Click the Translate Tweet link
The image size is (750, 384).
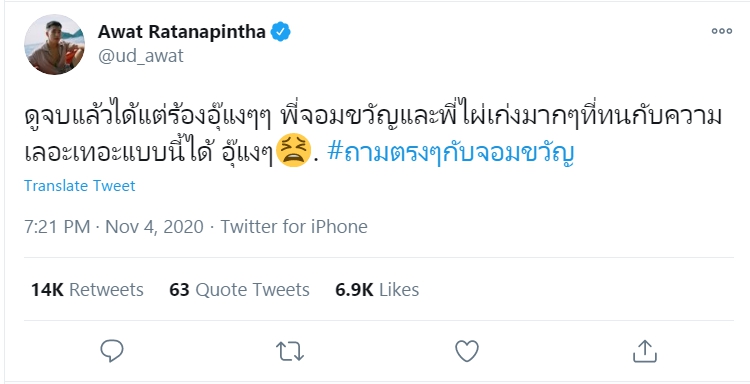pos(80,186)
